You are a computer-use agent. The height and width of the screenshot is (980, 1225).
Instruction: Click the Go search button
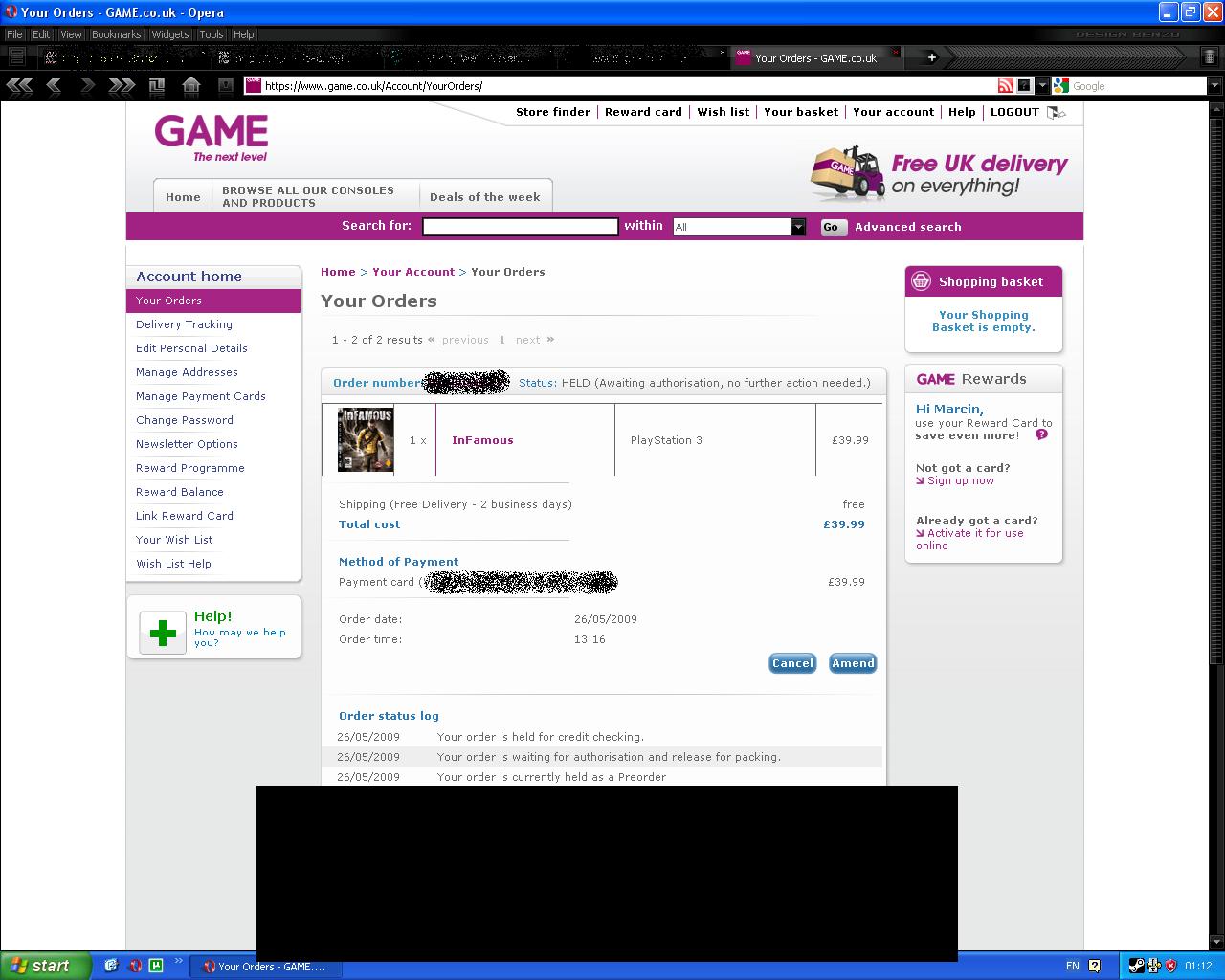pos(832,228)
